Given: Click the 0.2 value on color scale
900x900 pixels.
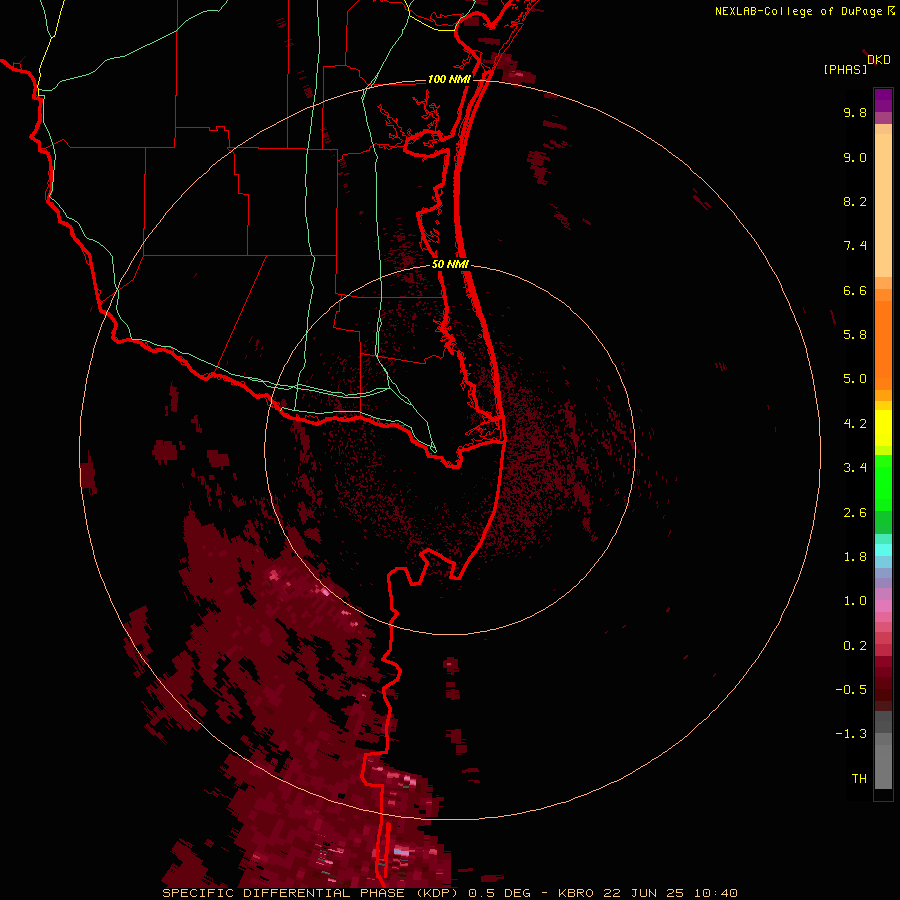Looking at the screenshot, I should point(855,646).
